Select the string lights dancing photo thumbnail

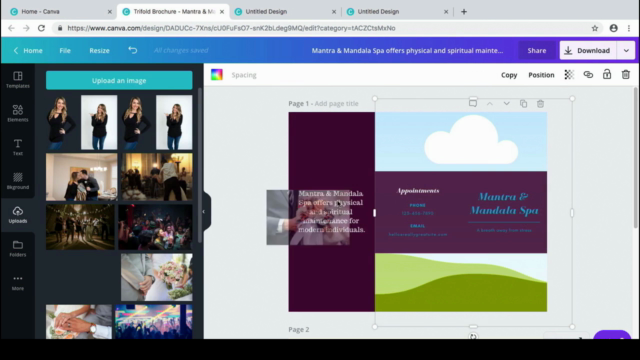click(x=80, y=227)
